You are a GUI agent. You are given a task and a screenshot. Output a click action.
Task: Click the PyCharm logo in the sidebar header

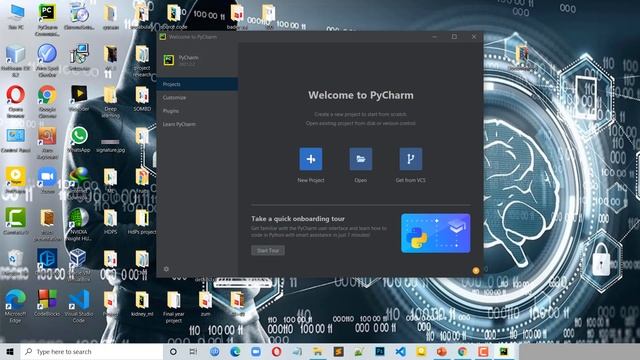click(169, 60)
